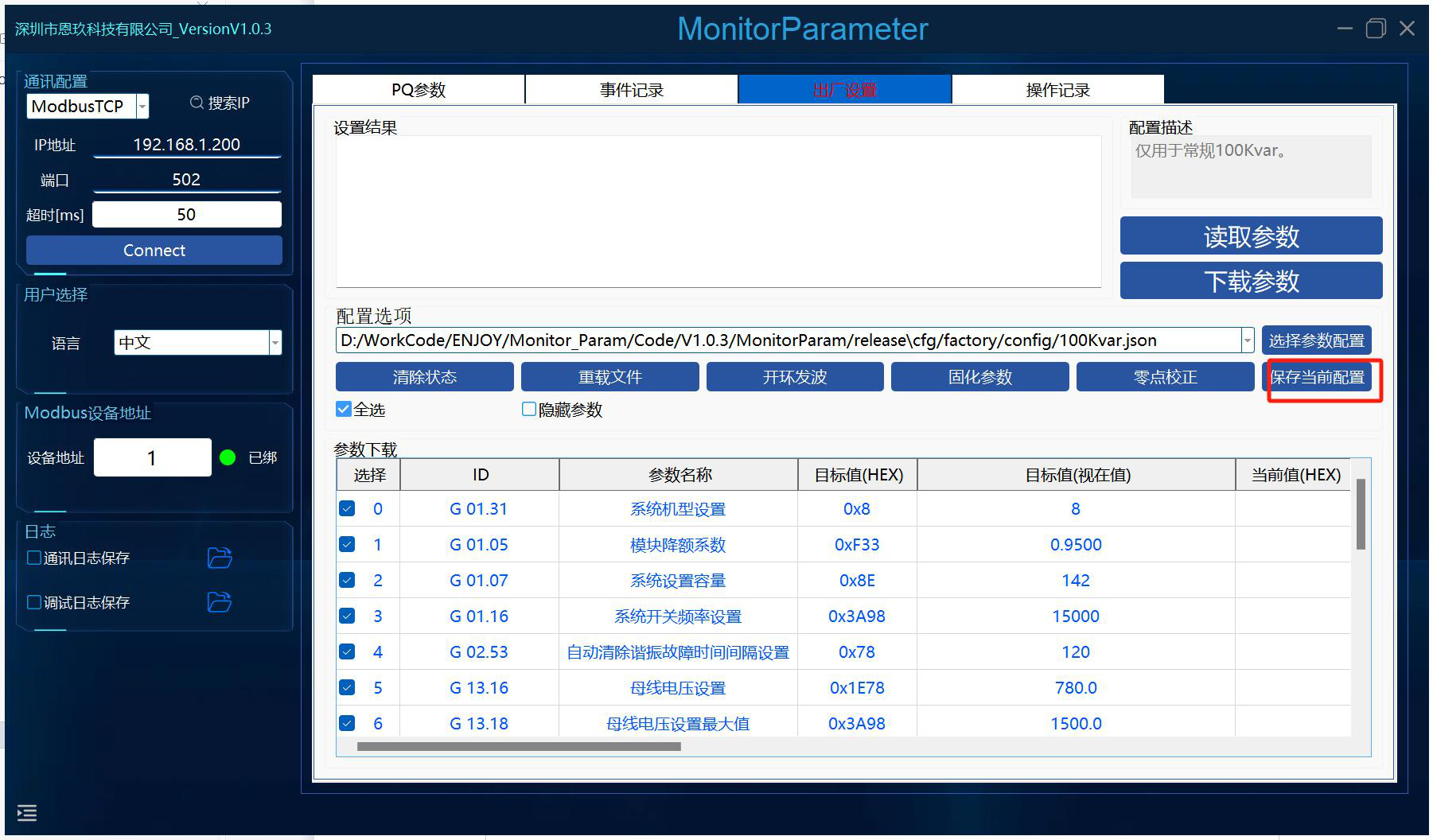Toggle the 全选 checkbox
Viewport: 1433px width, 840px height.
pyautogui.click(x=344, y=409)
